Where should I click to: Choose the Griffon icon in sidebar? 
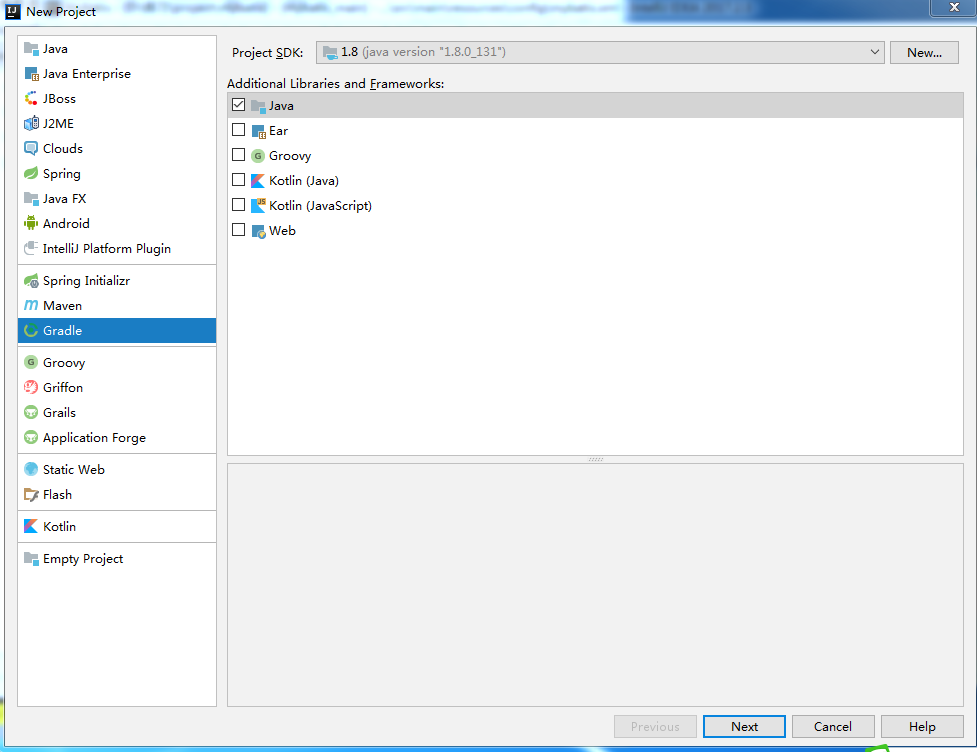31,387
